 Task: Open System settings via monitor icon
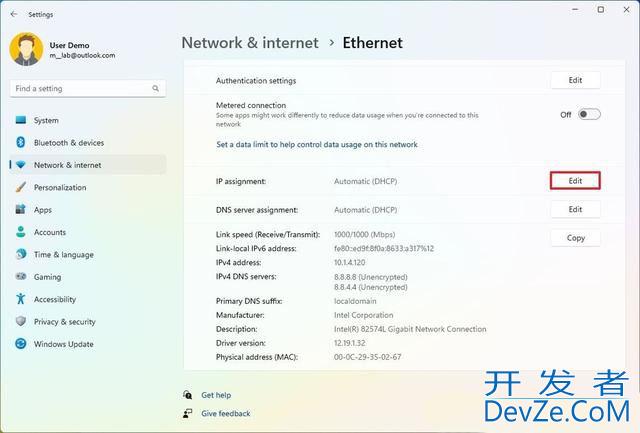[x=21, y=120]
